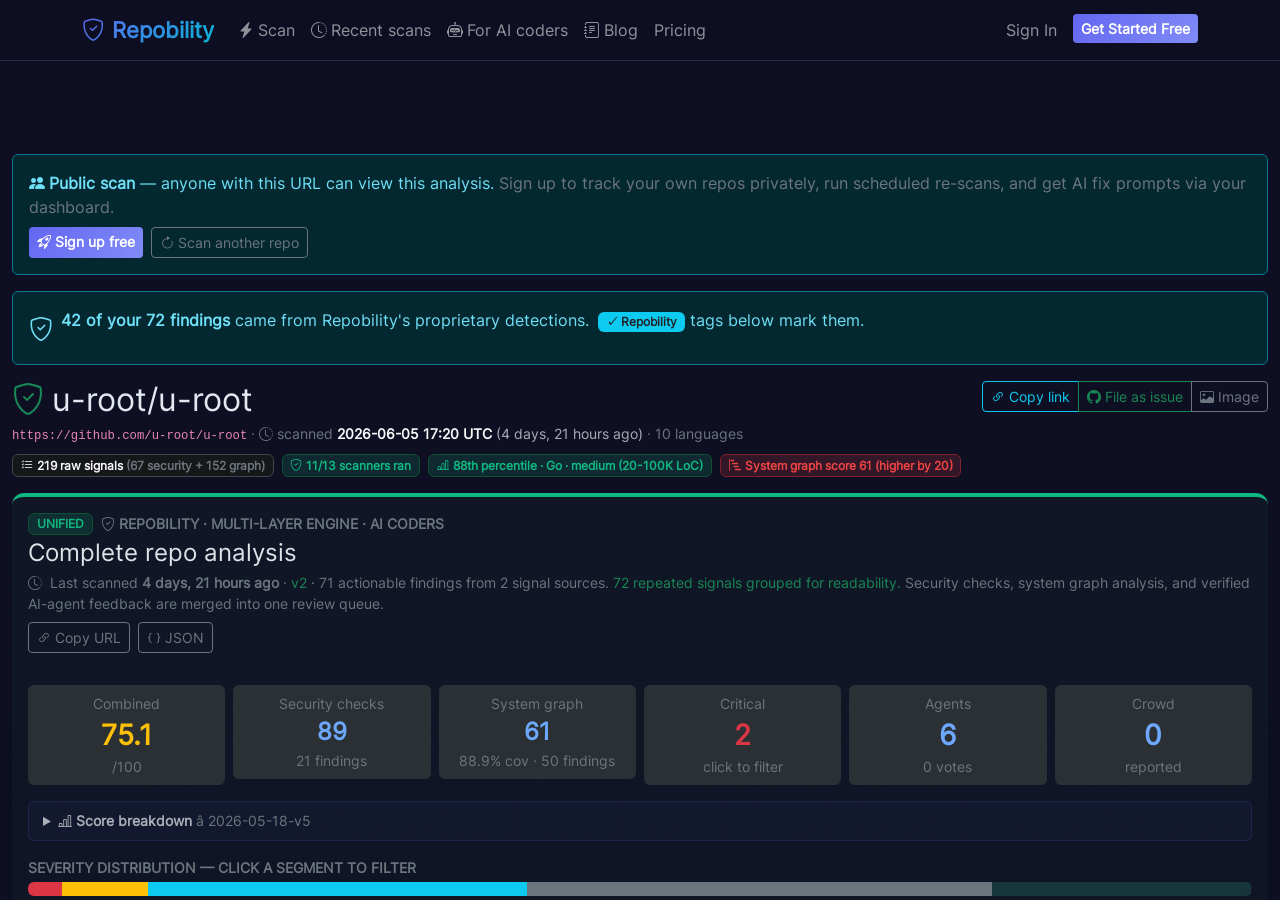1280x900 pixels.
Task: Click the "2026-06-05 17:20 UTC" scan timestamp
Action: point(415,434)
